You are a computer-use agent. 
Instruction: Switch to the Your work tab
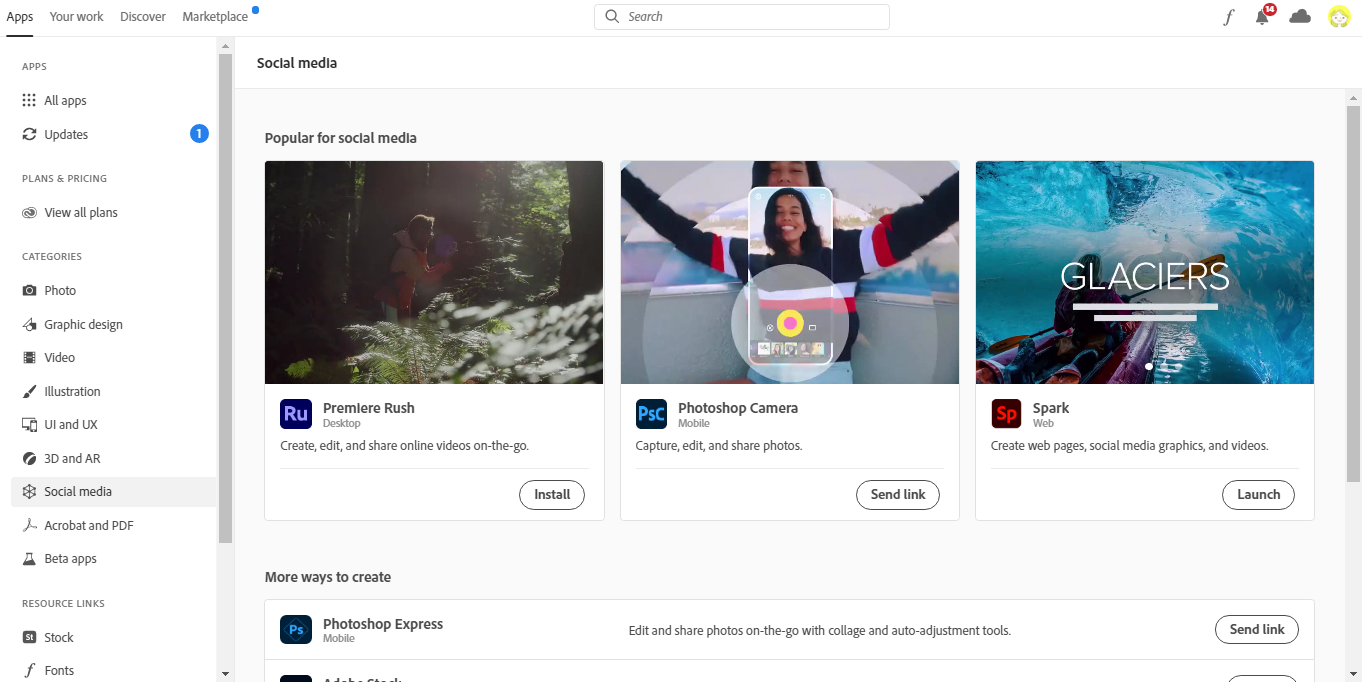tap(77, 17)
